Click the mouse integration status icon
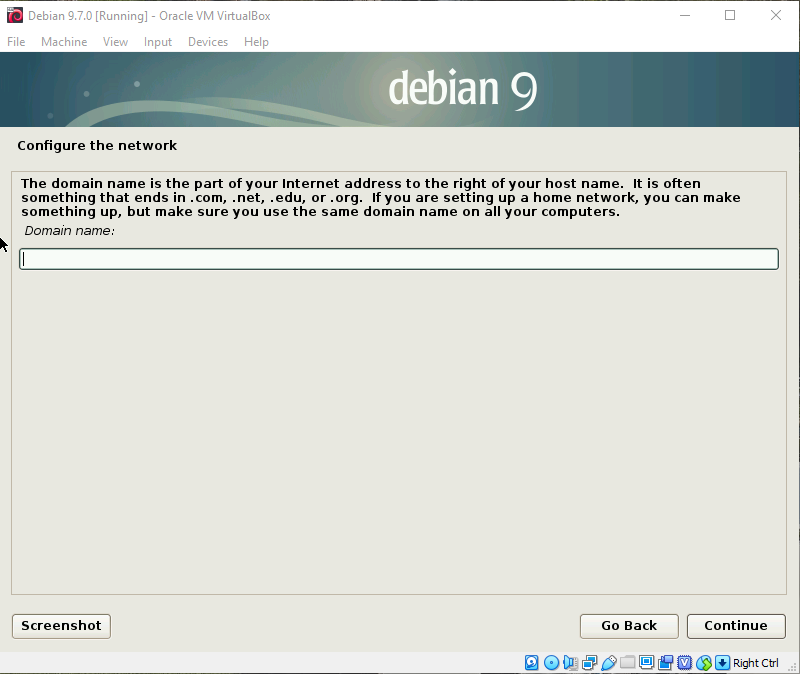 coord(704,663)
